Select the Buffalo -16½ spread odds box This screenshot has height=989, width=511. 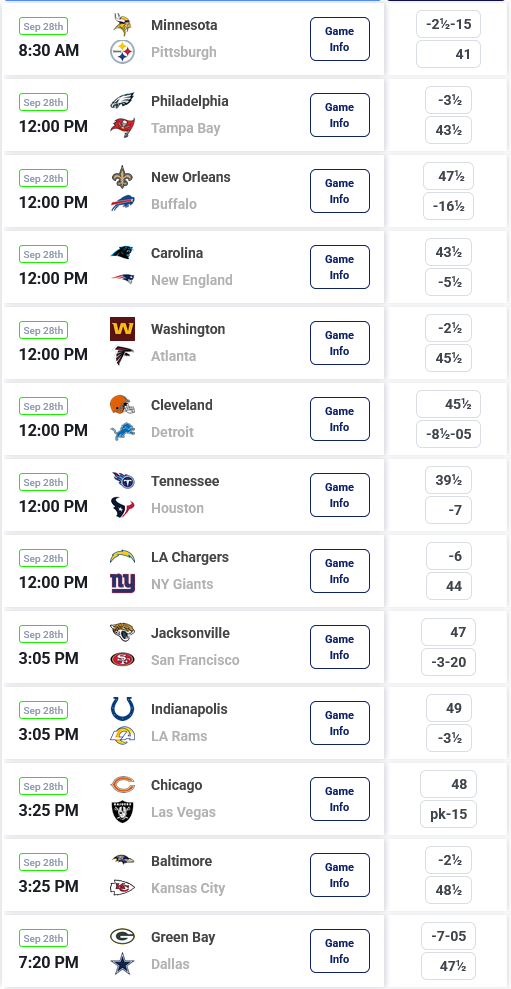(x=449, y=206)
